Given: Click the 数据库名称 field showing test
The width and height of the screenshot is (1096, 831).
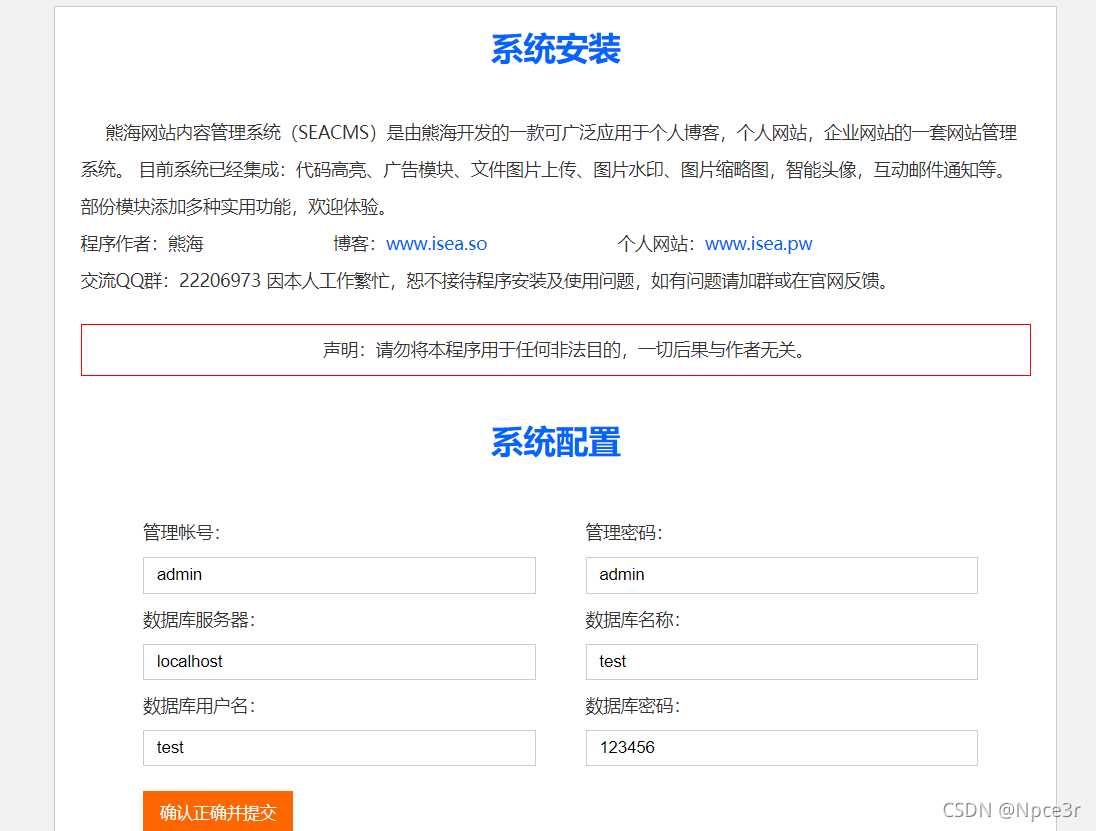Looking at the screenshot, I should point(781,661).
